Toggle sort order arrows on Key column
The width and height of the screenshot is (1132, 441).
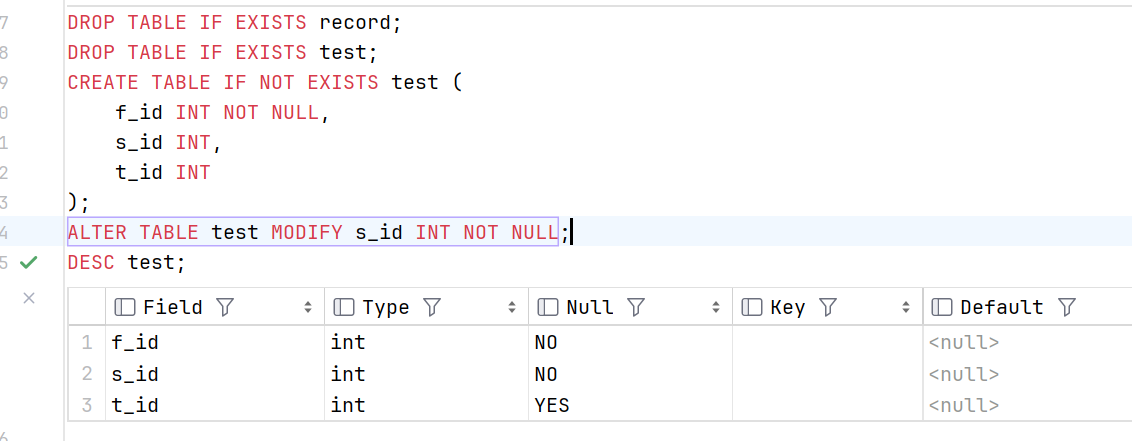tap(906, 307)
